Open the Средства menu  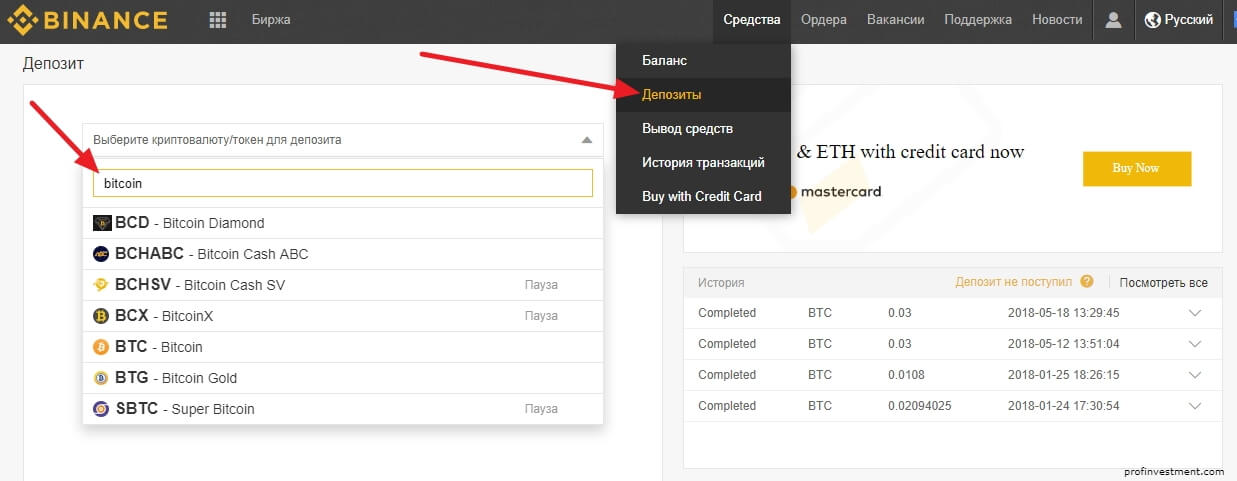751,19
